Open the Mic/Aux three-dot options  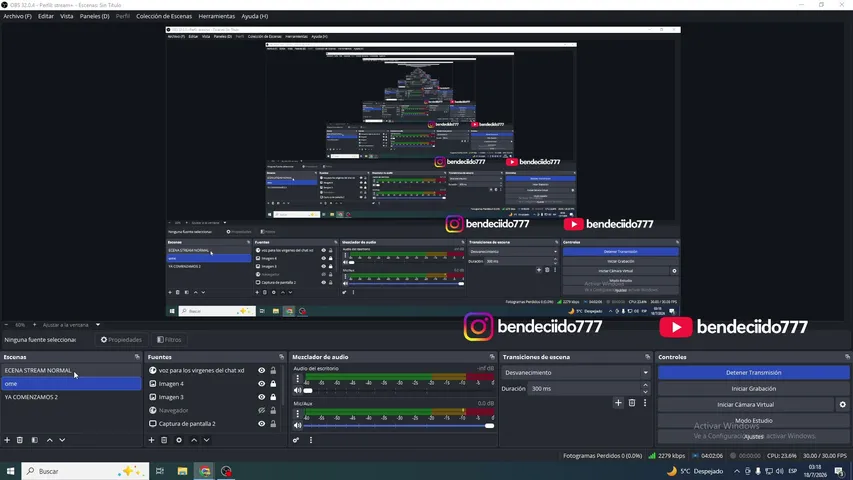(298, 414)
